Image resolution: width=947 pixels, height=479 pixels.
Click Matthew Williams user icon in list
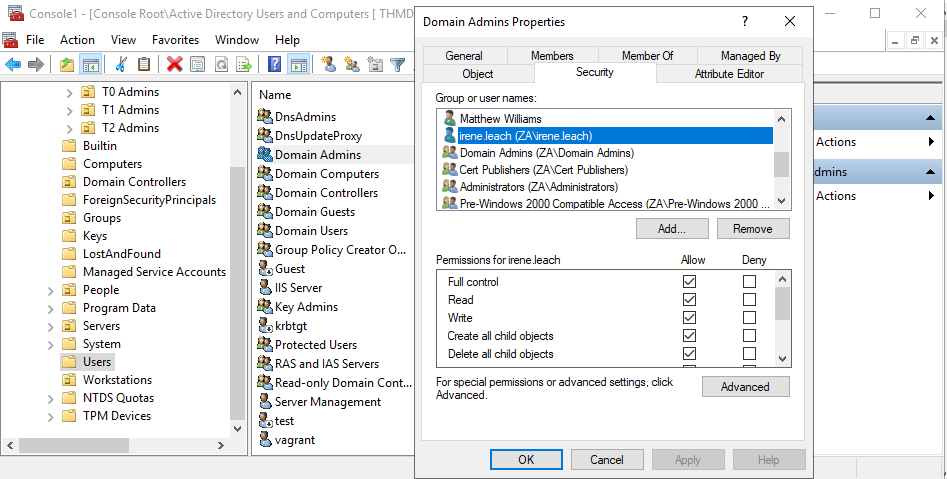pyautogui.click(x=449, y=118)
